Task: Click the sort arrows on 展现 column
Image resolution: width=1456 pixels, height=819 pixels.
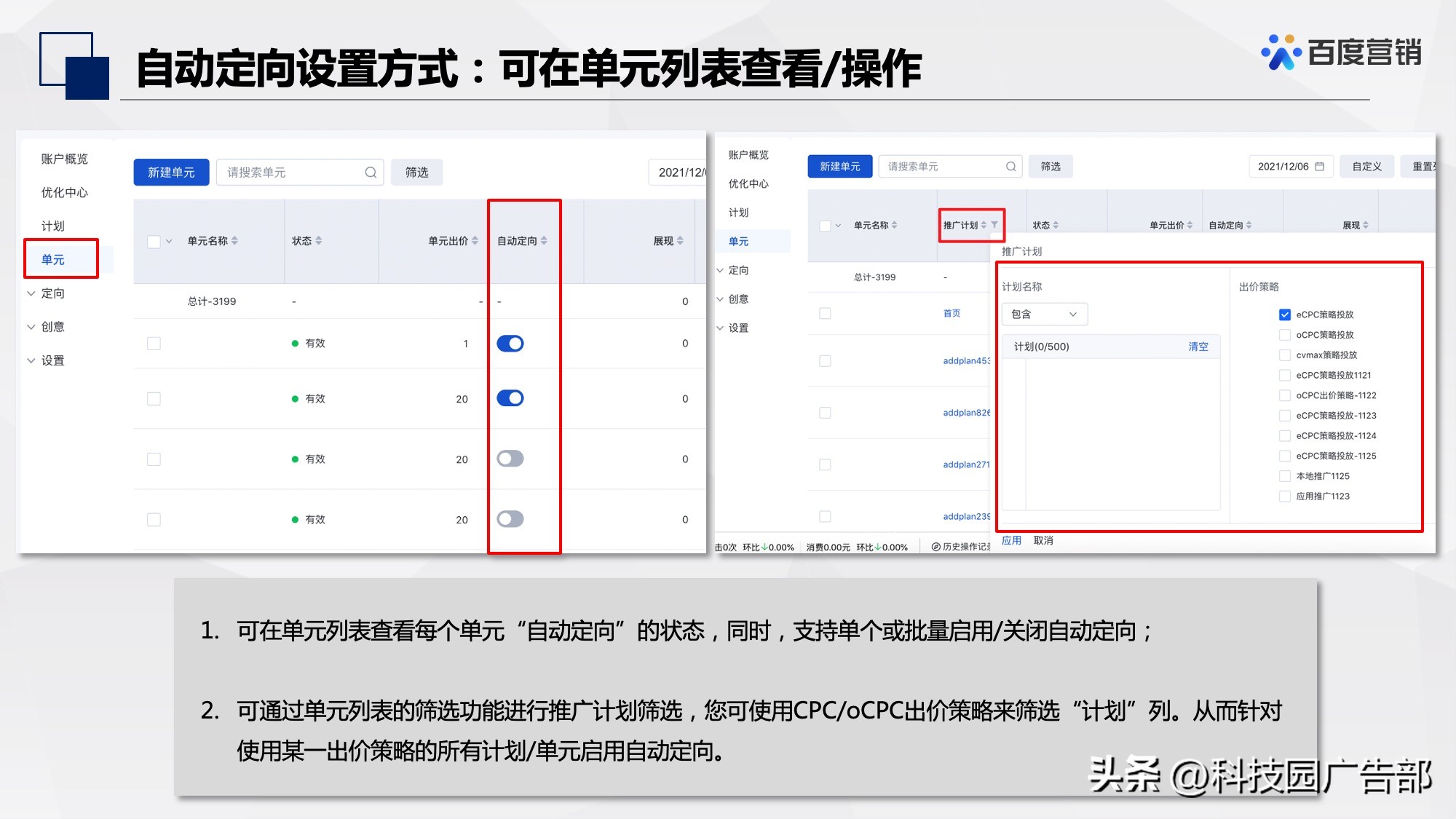Action: [x=681, y=240]
